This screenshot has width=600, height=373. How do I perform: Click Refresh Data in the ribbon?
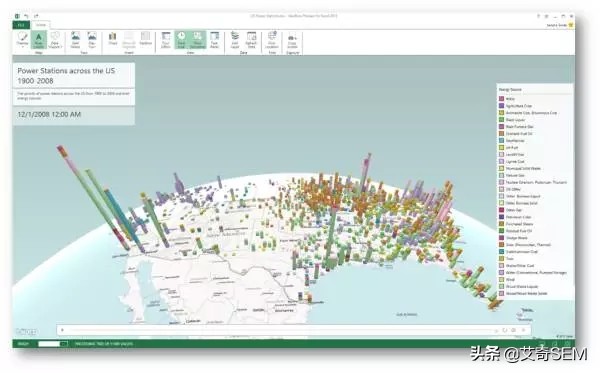click(x=251, y=40)
